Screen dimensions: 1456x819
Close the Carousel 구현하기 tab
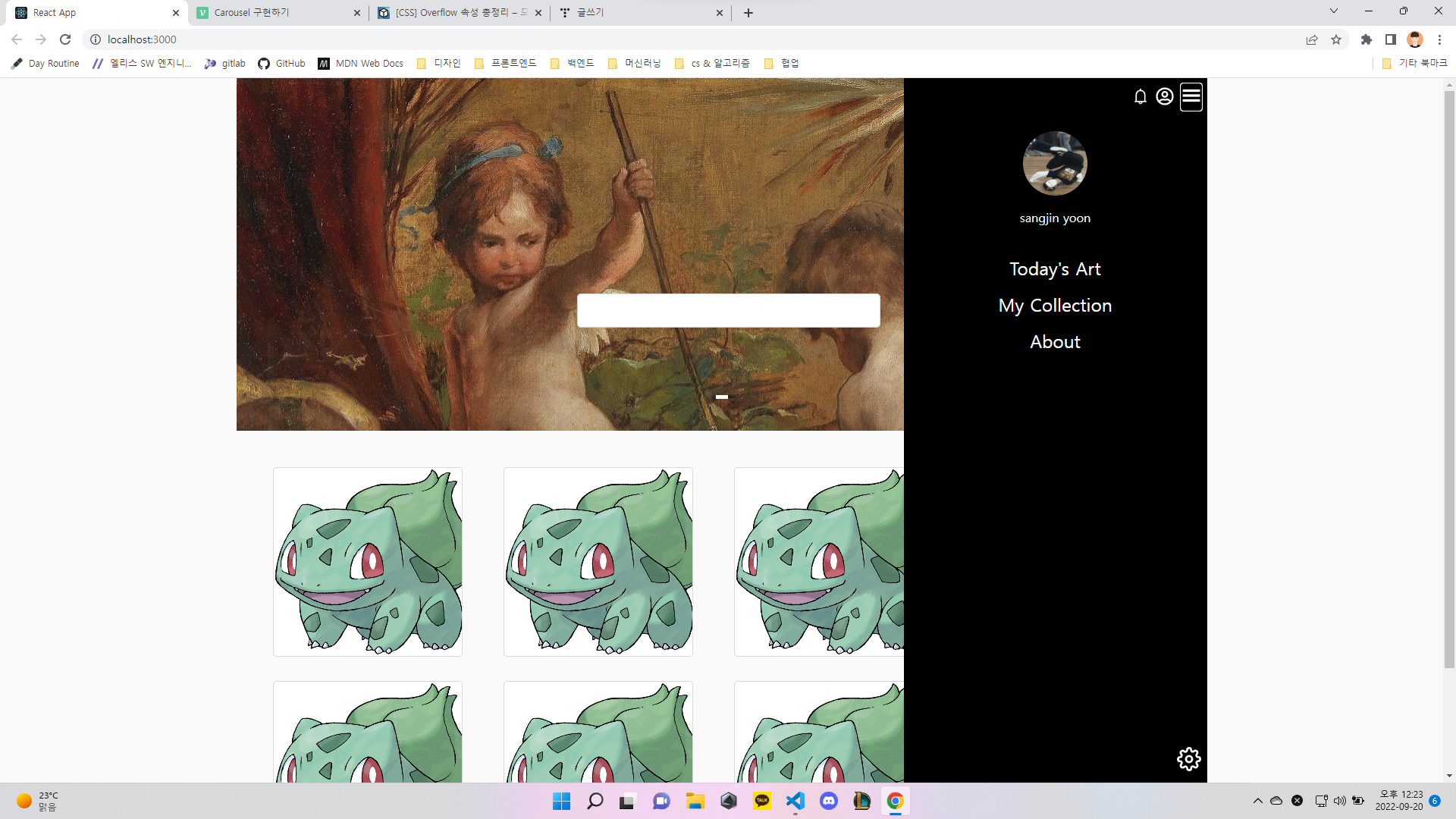(x=357, y=13)
